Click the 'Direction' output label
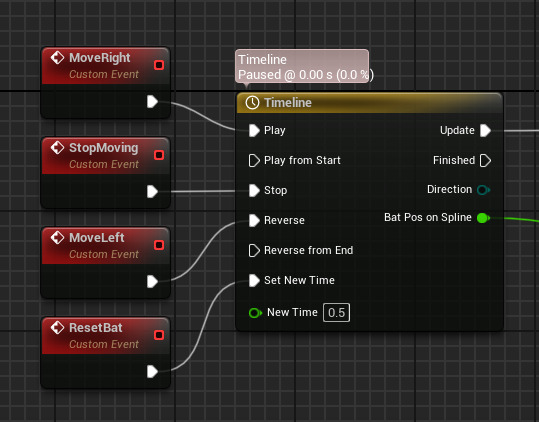539x422 pixels. (x=449, y=189)
